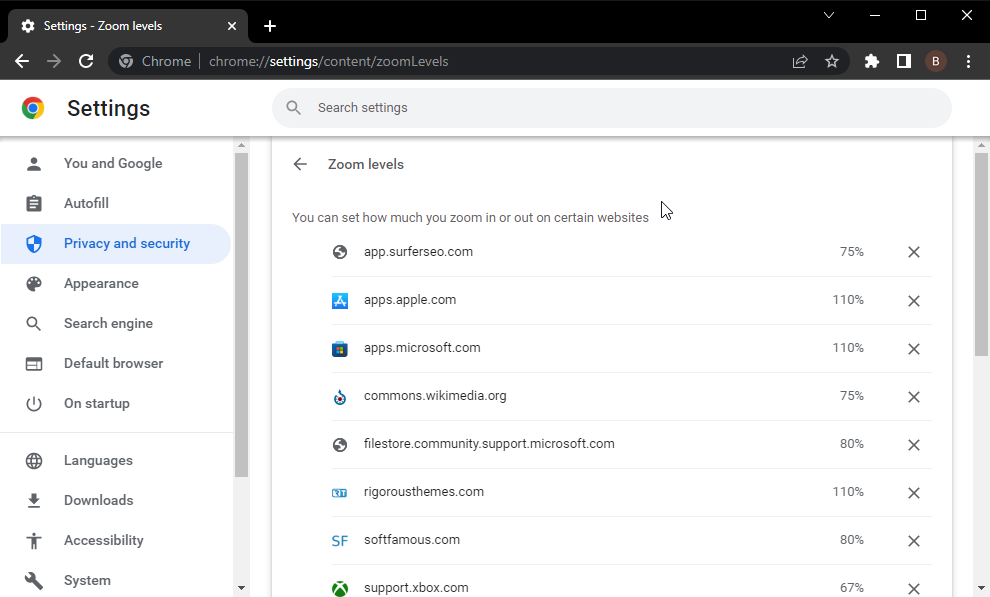Viewport: 990px width, 597px height.
Task: Remove zoom level for commons.wikimedia.org
Action: point(914,396)
